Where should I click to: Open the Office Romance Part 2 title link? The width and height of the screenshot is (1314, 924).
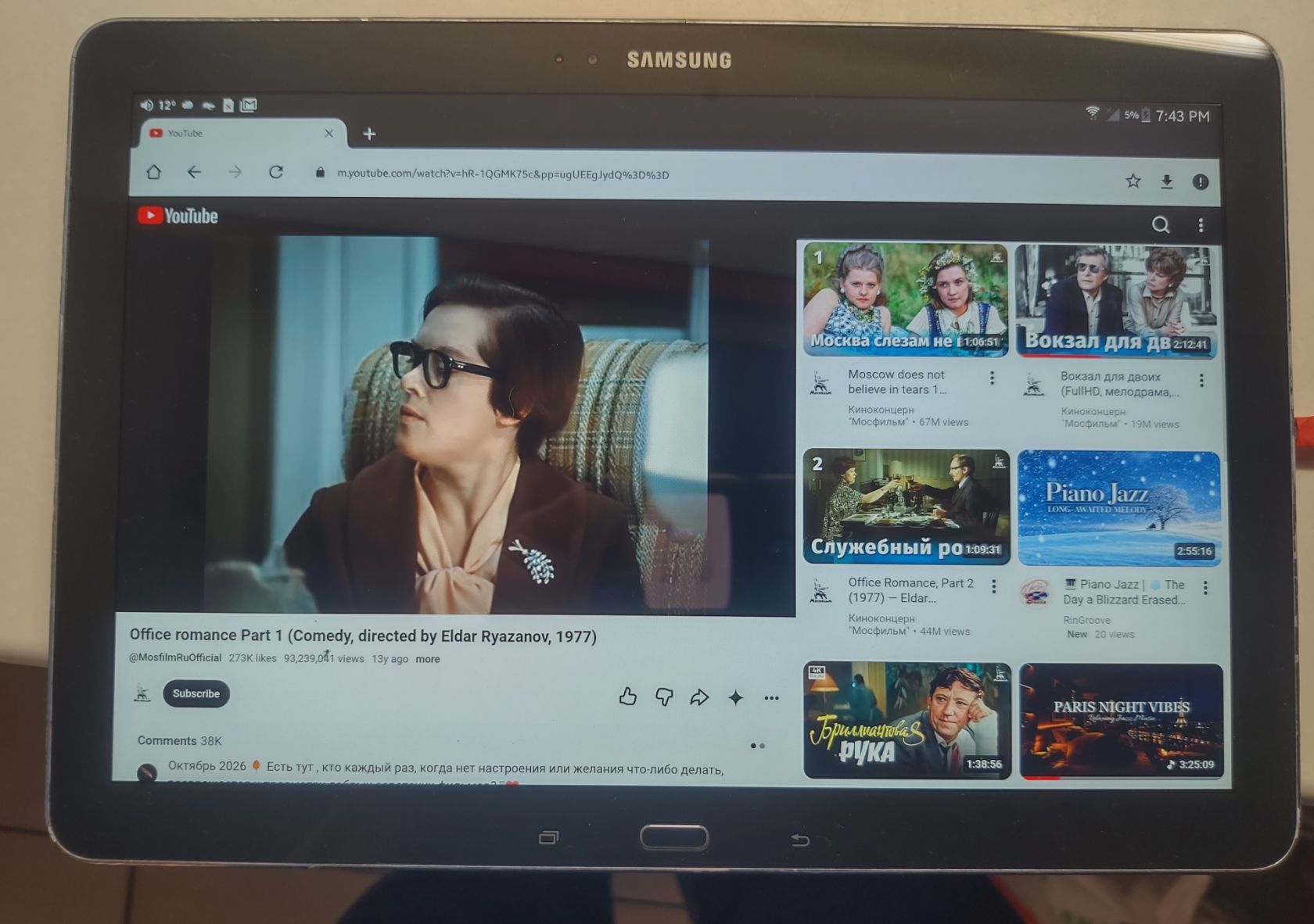pyautogui.click(x=911, y=590)
